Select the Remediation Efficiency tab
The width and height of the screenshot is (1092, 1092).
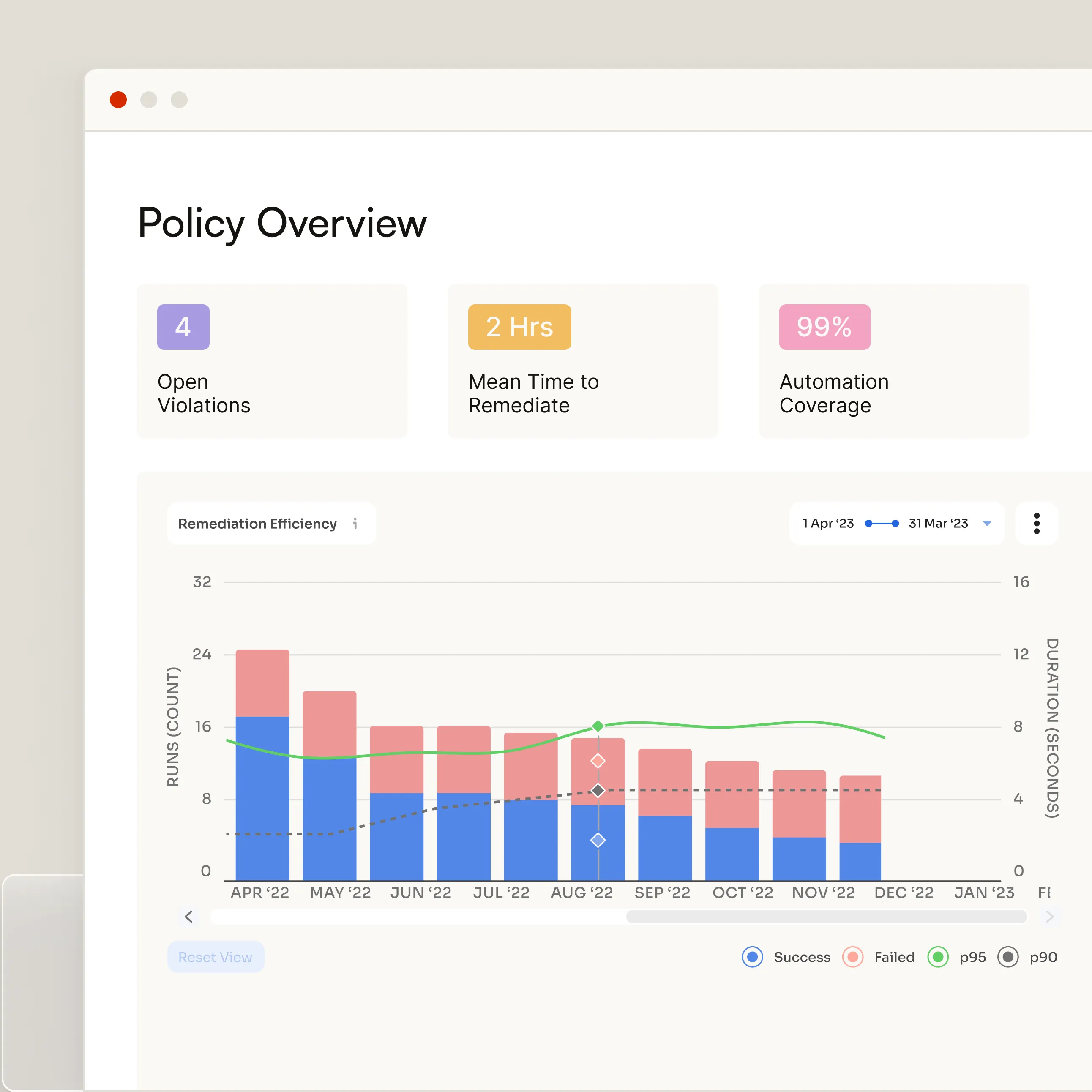pos(257,524)
